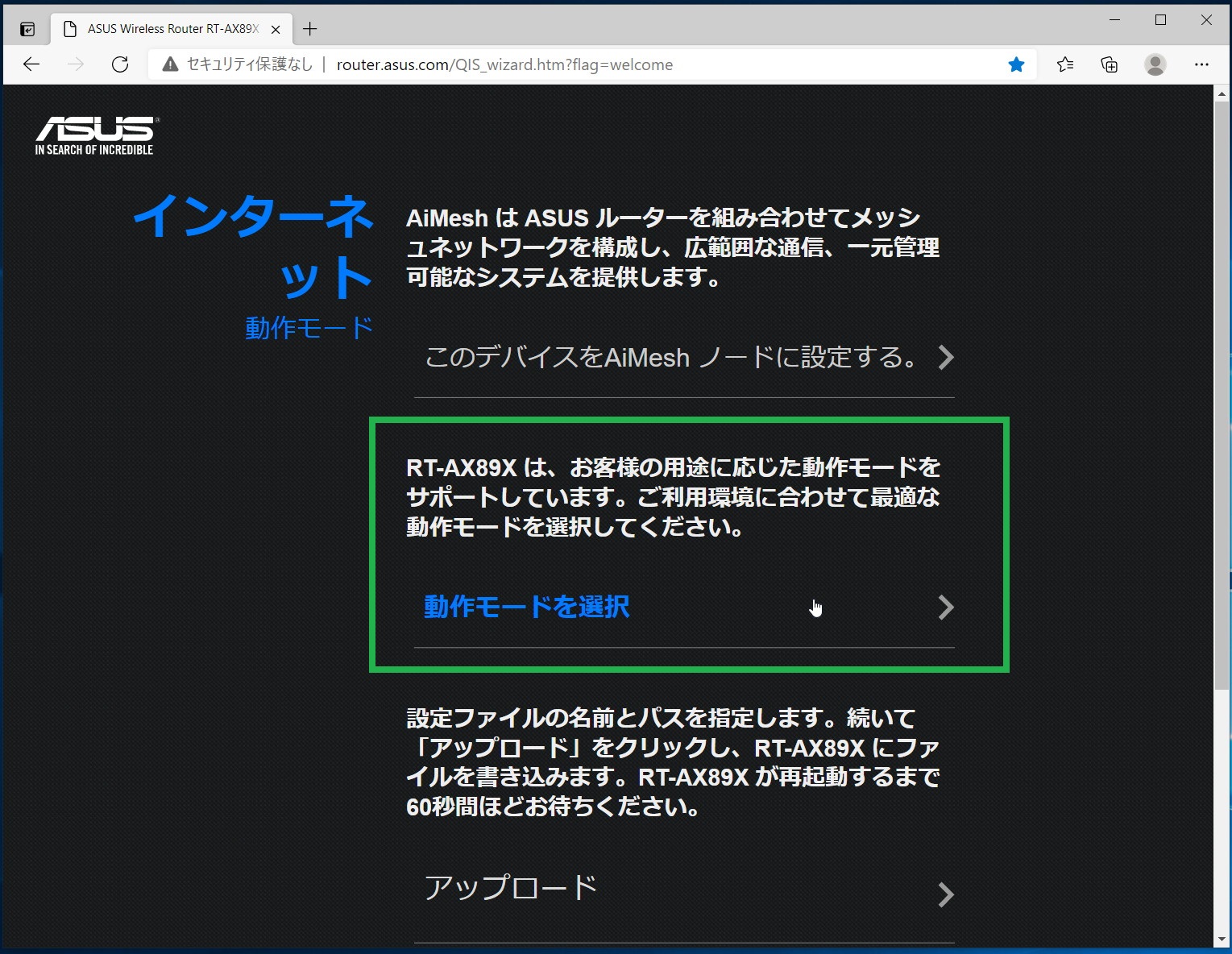Click the ASUS logo
This screenshot has height=954, width=1232.
97,135
